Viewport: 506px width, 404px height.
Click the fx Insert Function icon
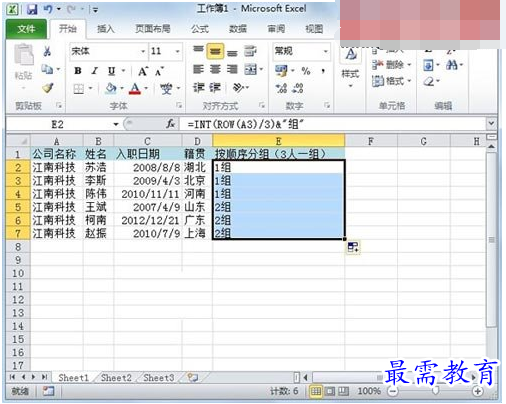click(x=170, y=124)
